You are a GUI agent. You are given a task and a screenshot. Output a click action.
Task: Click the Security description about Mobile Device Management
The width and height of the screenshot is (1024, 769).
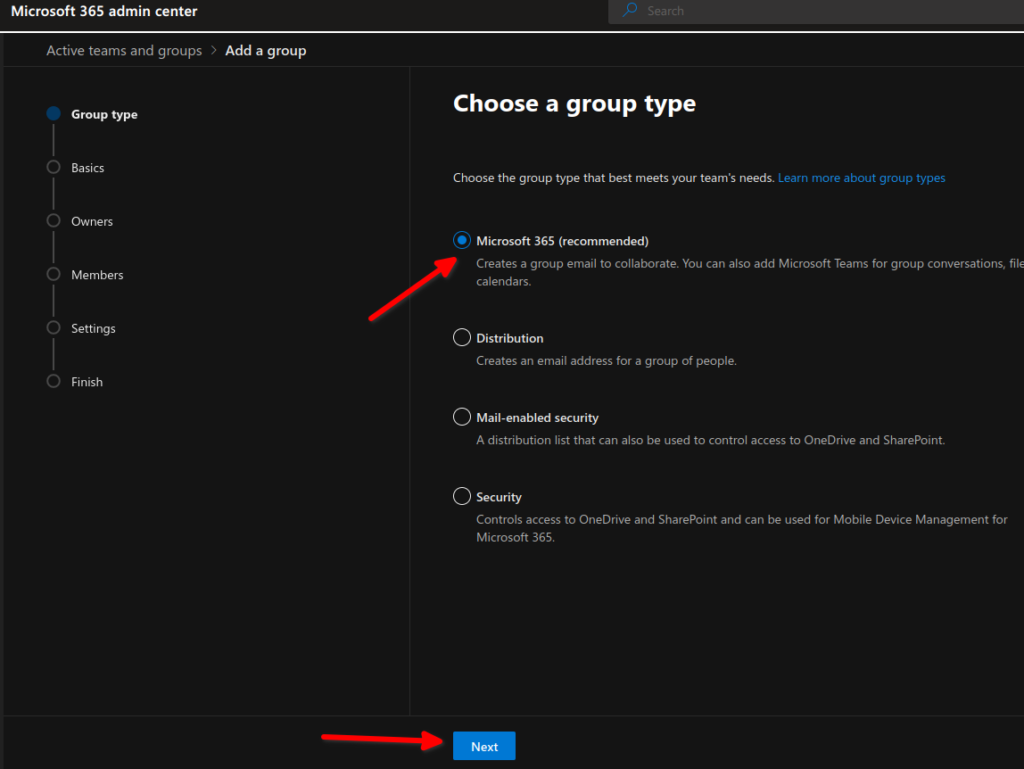[742, 528]
